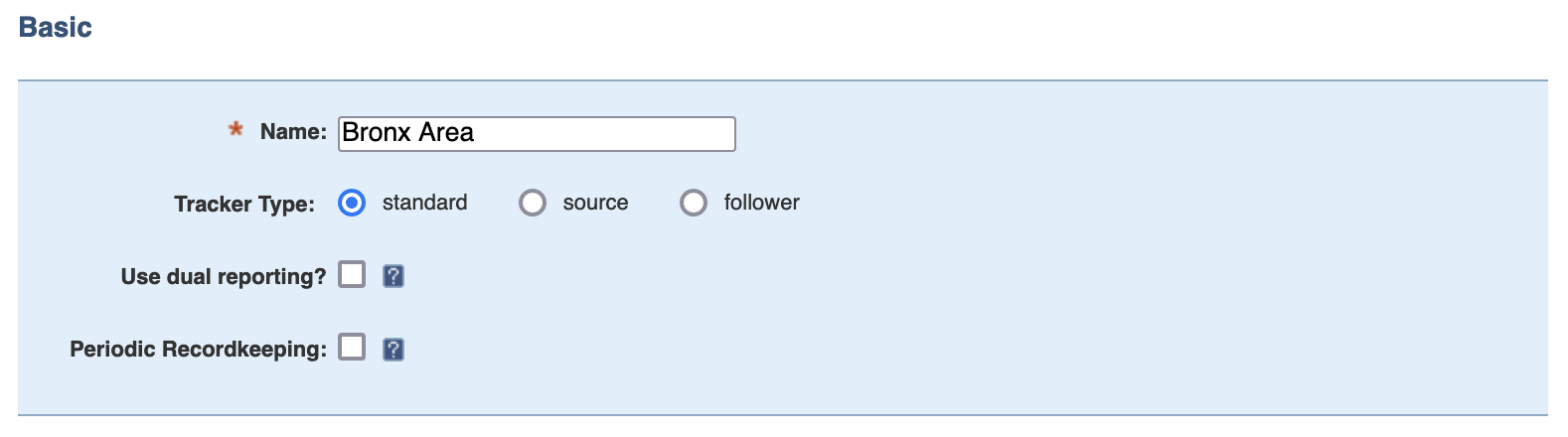Click the red required asterisk by Name
The image size is (1568, 437).
(235, 130)
